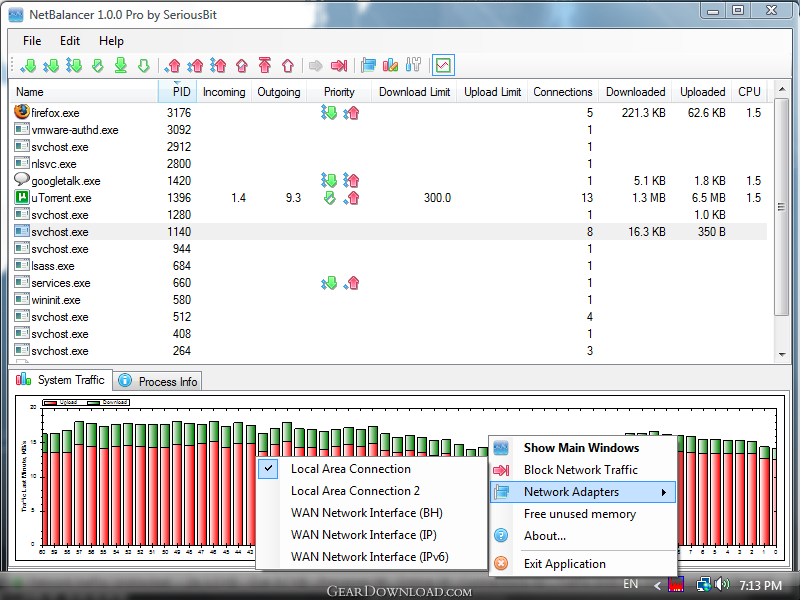Viewport: 800px width, 600px height.
Task: Choose Show Main Windows in tray menu
Action: pyautogui.click(x=583, y=447)
